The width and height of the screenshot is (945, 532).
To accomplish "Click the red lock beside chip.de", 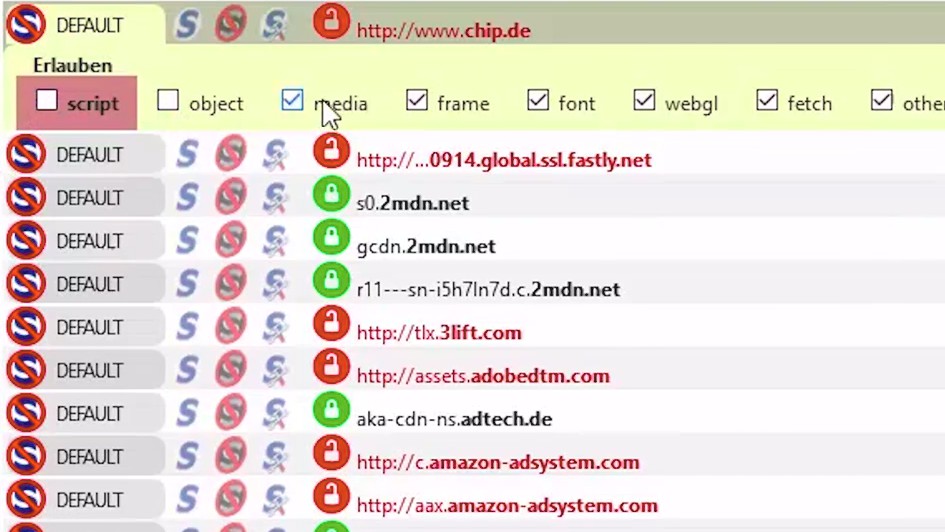I will 331,22.
